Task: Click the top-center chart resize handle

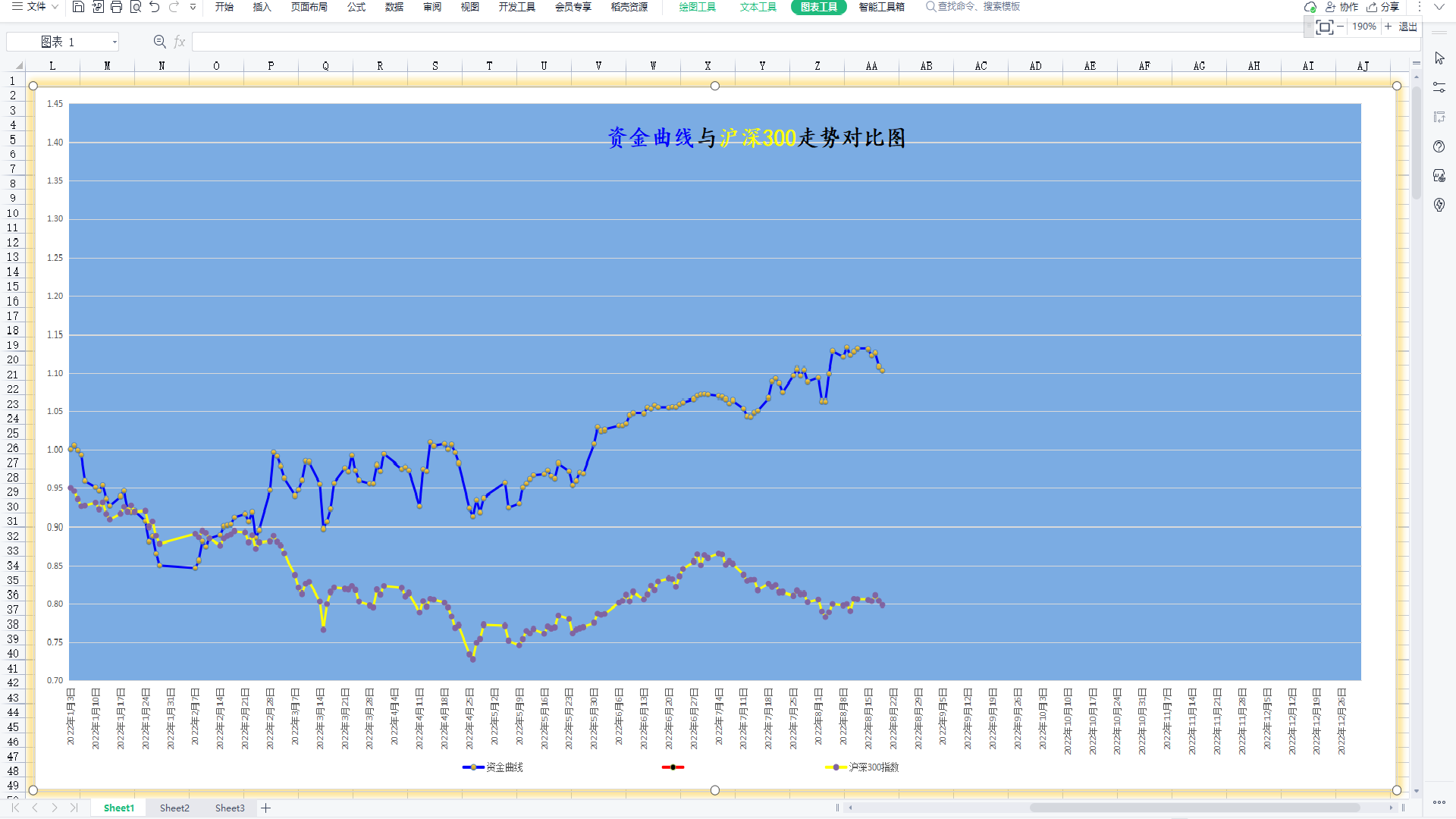Action: click(715, 86)
